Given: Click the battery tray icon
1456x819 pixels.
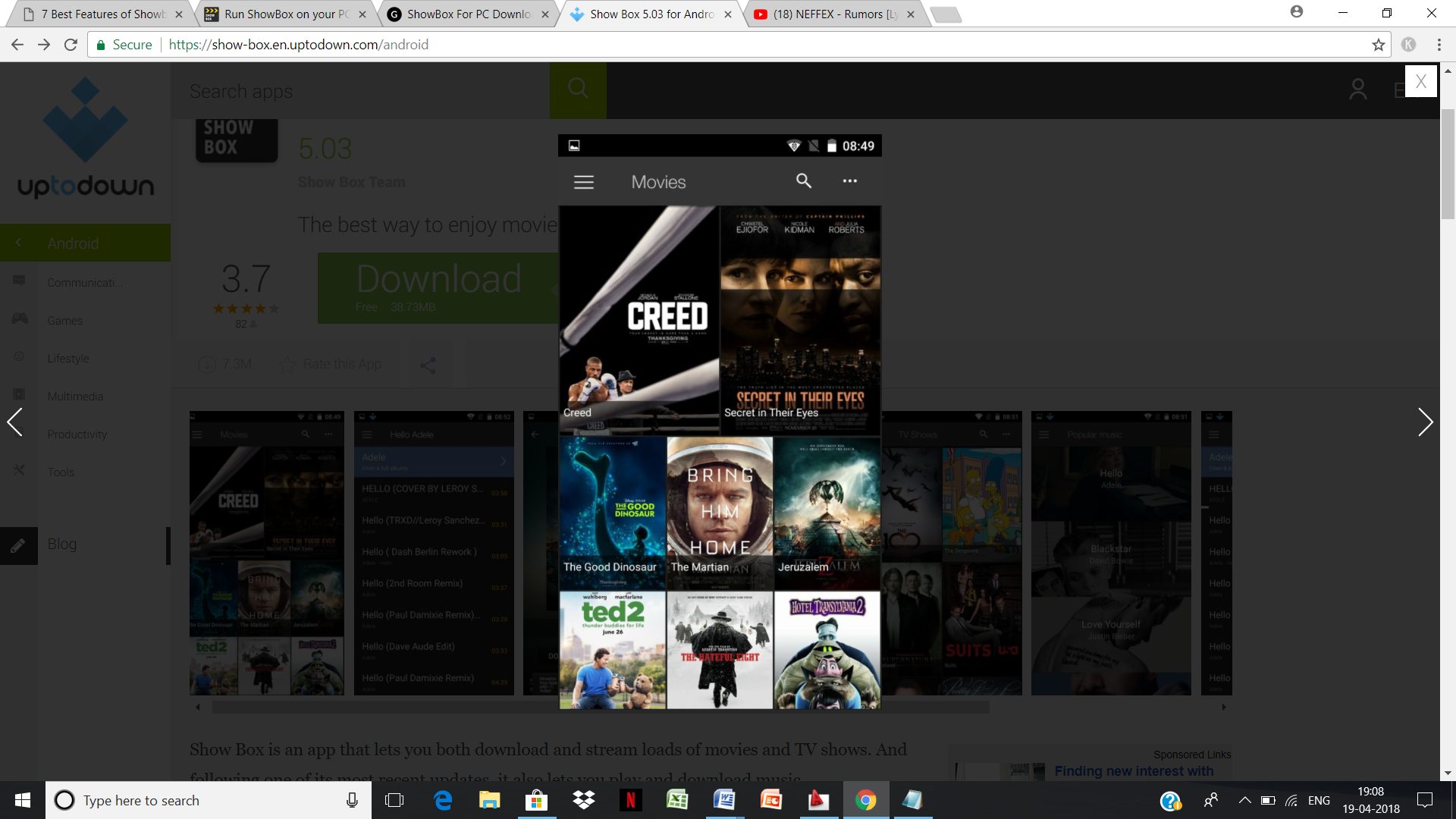Looking at the screenshot, I should pyautogui.click(x=1267, y=800).
